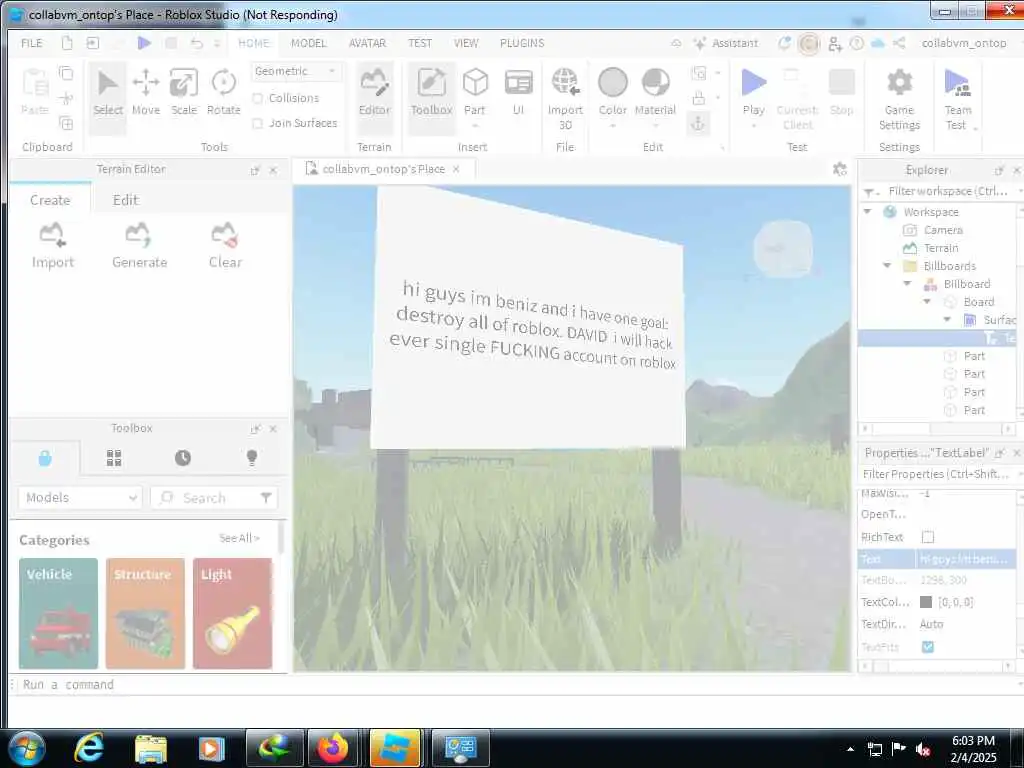Image resolution: width=1024 pixels, height=768 pixels.
Task: Open Firefox from the taskbar
Action: 332,748
